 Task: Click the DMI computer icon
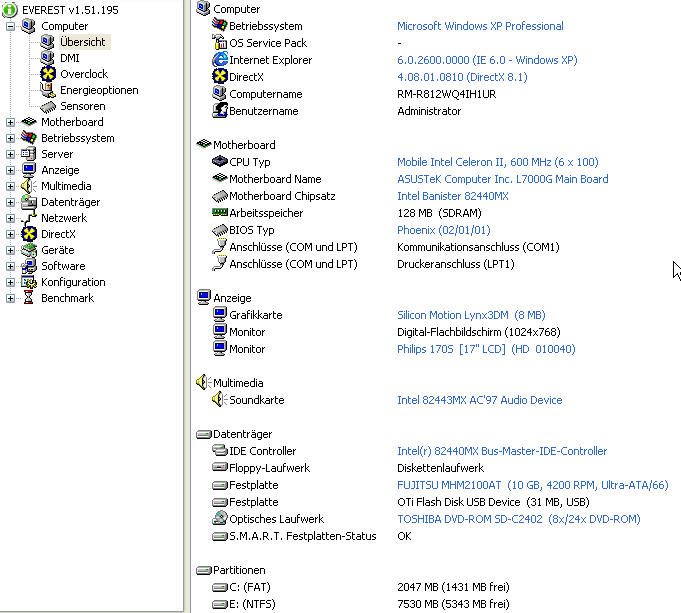click(x=47, y=58)
